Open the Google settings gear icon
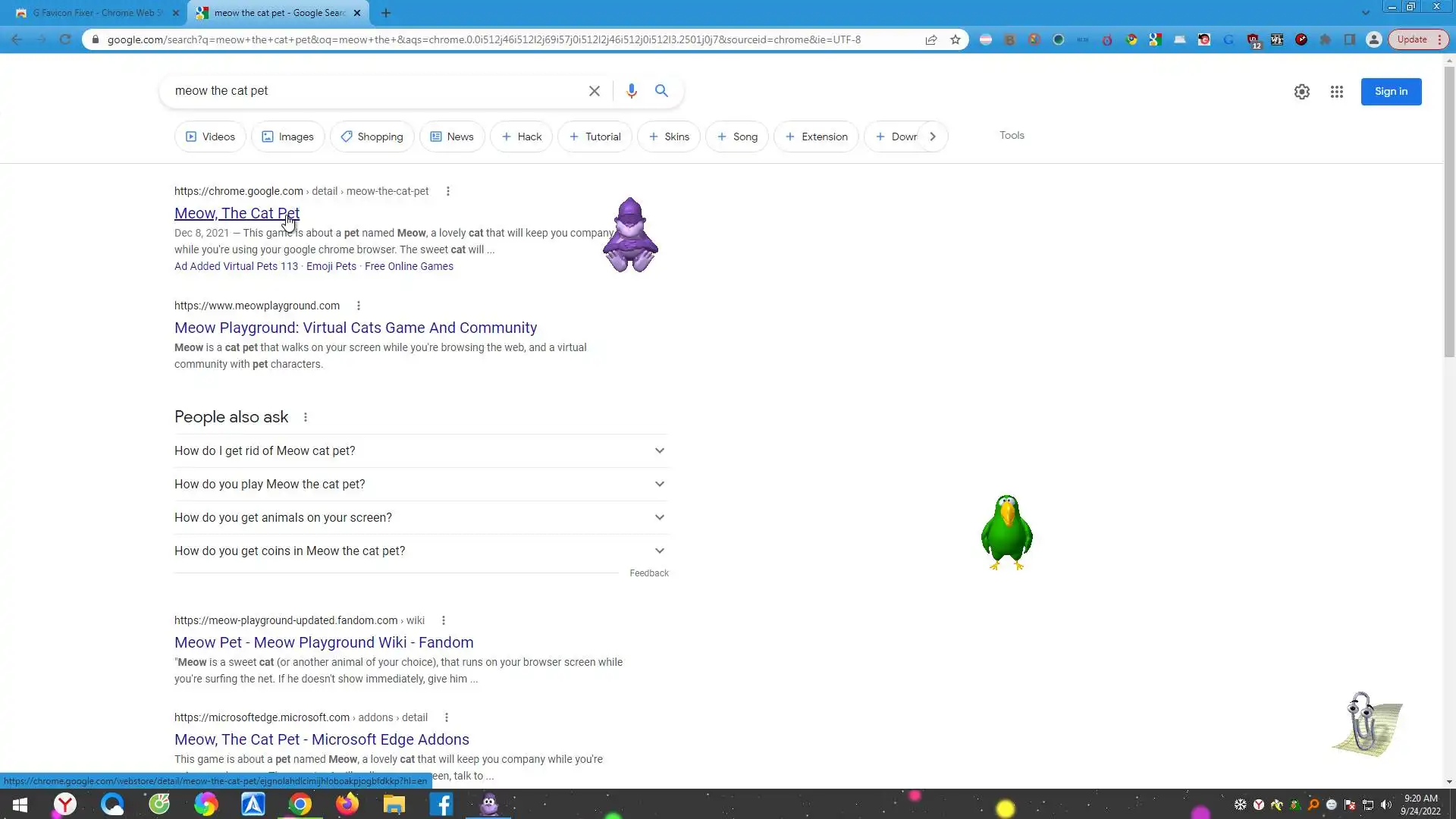The image size is (1456, 819). [x=1302, y=92]
